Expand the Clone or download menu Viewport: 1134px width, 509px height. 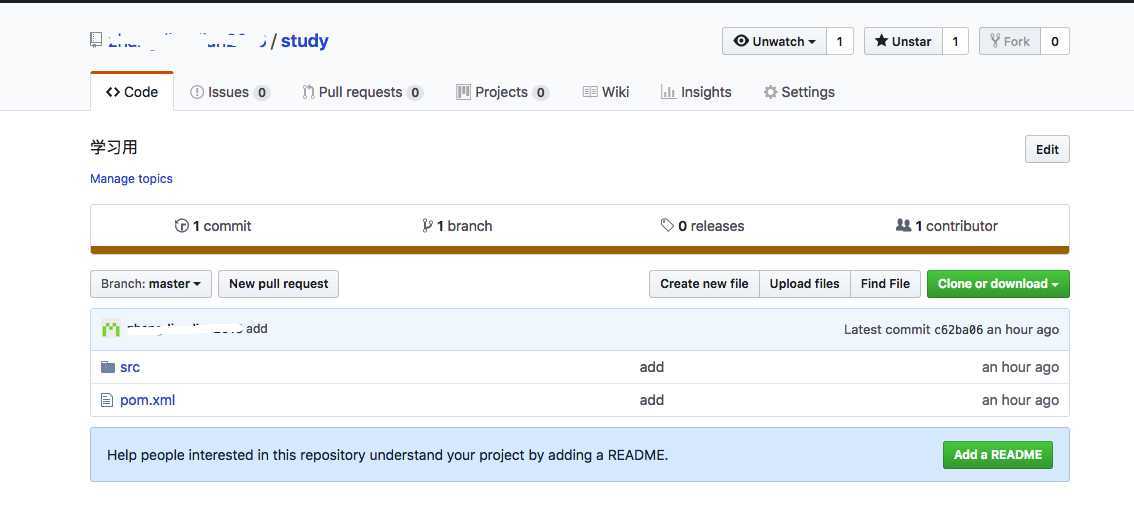tap(998, 284)
